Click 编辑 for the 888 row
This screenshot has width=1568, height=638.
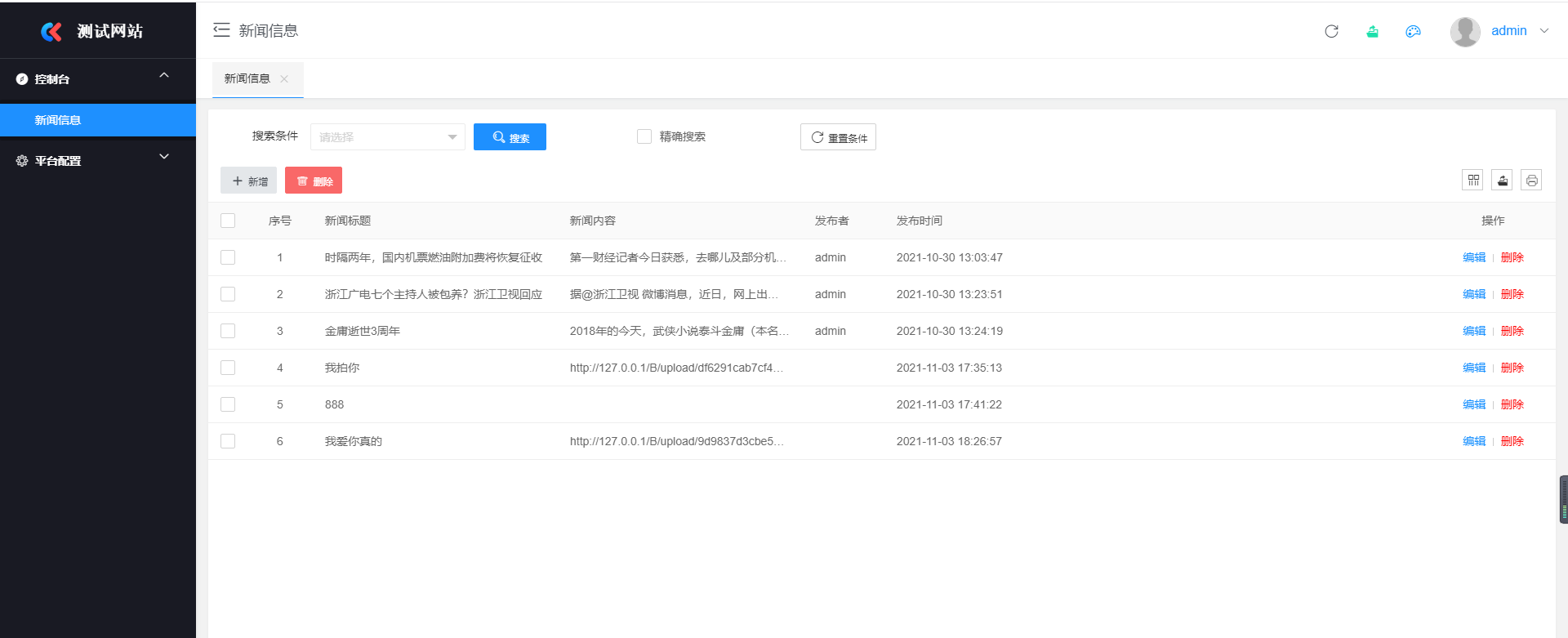coord(1474,404)
